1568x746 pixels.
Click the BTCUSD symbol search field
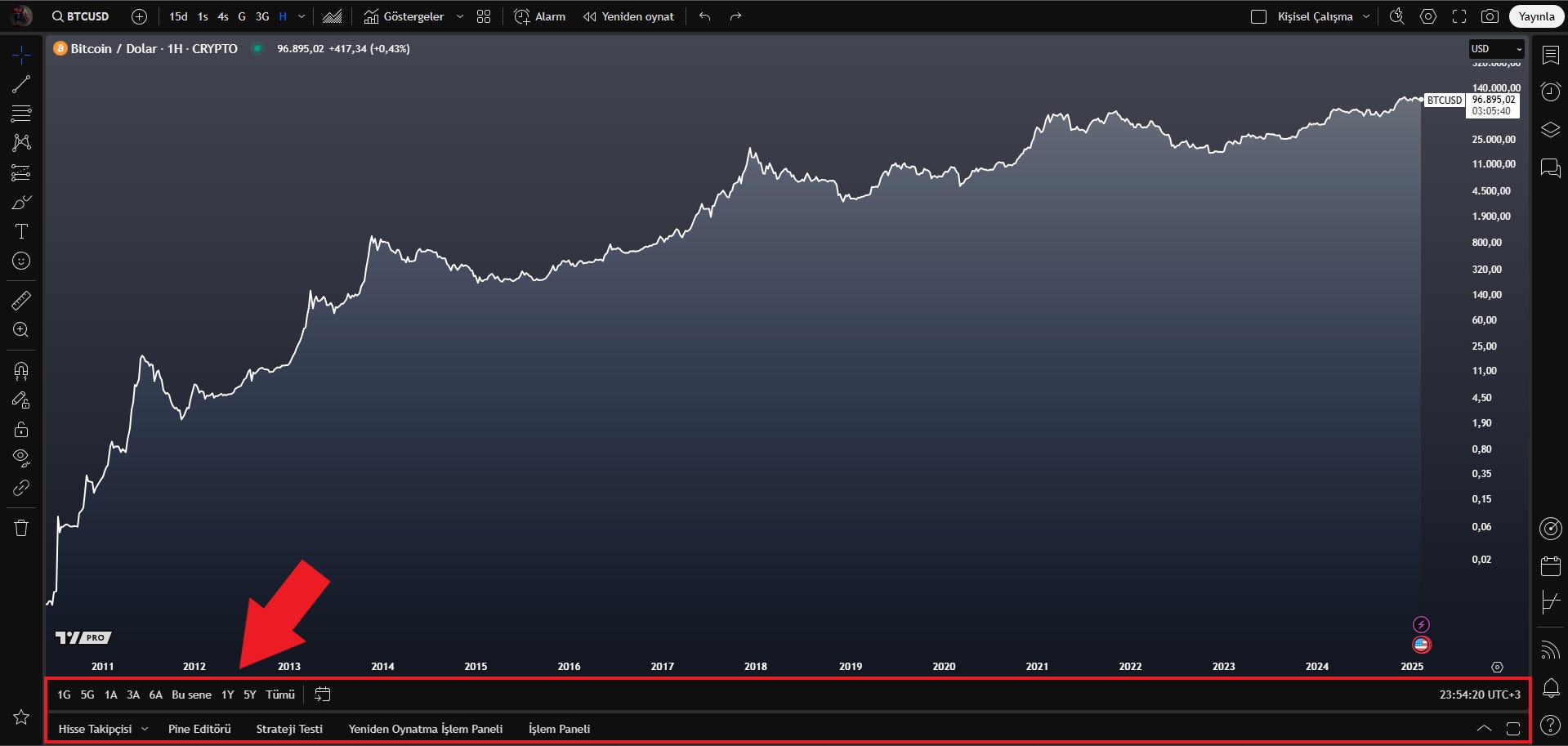coord(80,16)
